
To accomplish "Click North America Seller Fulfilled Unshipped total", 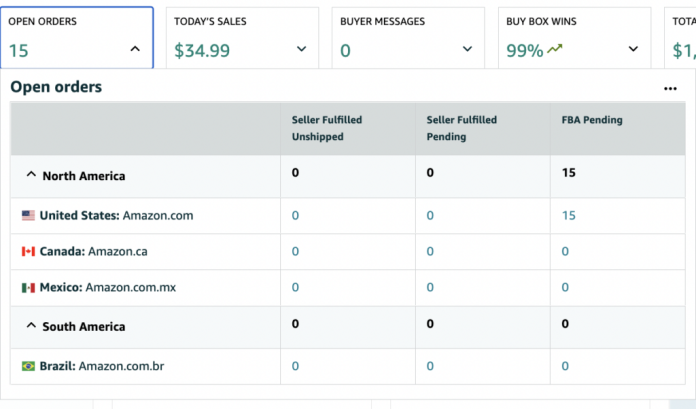I will click(x=295, y=173).
